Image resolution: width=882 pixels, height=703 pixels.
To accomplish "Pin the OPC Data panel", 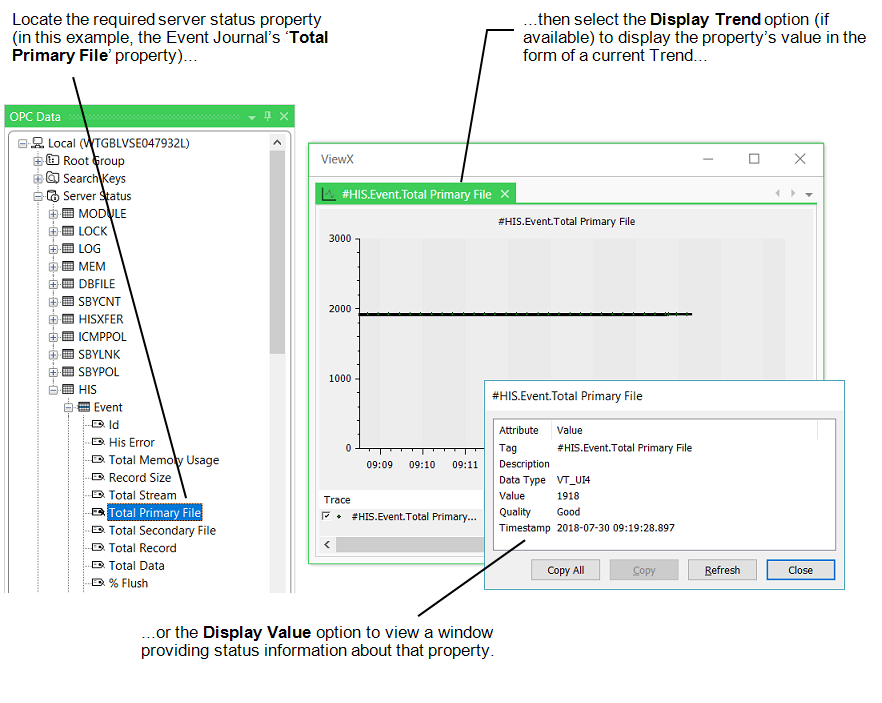I will (267, 117).
